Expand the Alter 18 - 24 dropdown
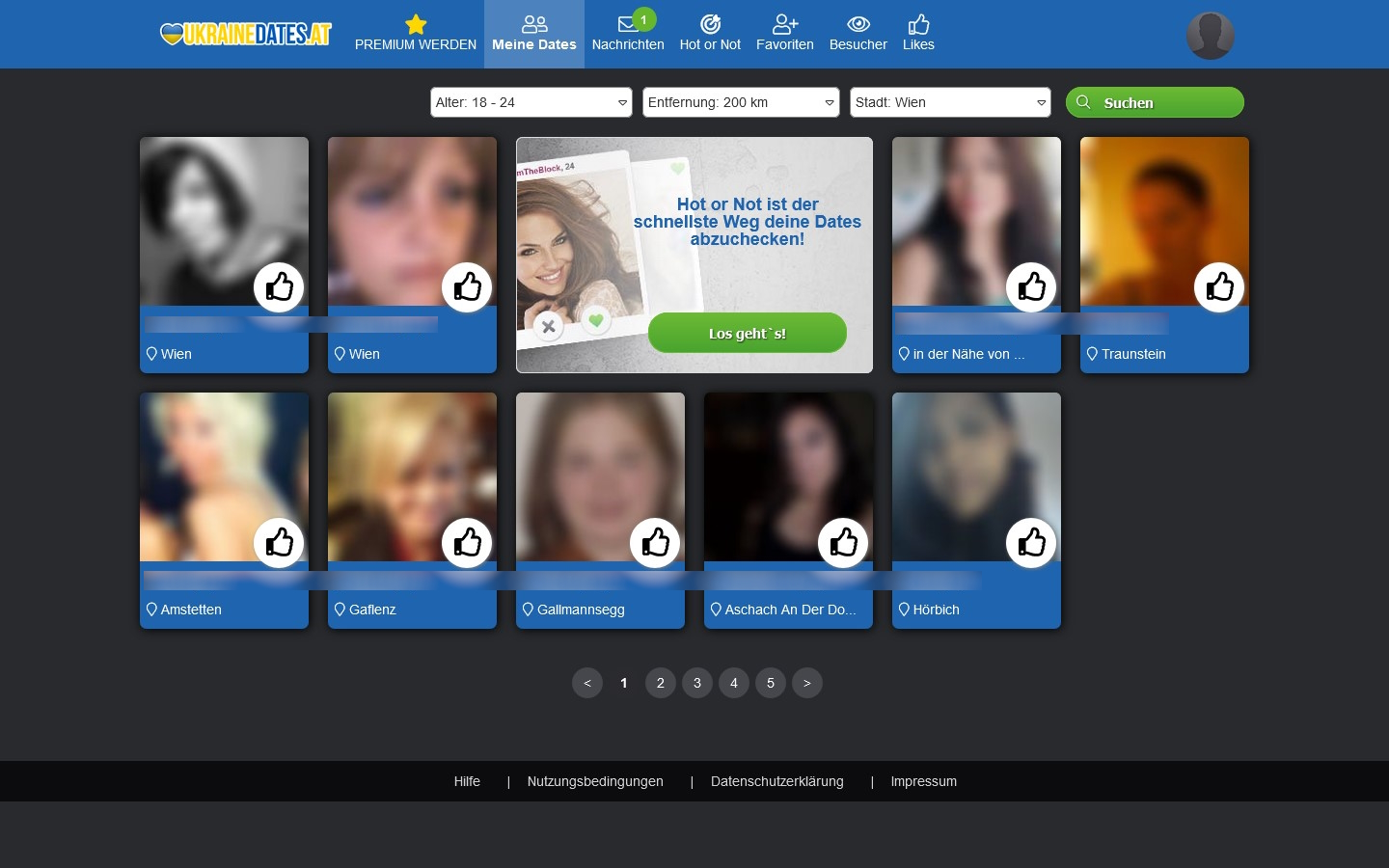This screenshot has height=868, width=1389. (x=531, y=102)
